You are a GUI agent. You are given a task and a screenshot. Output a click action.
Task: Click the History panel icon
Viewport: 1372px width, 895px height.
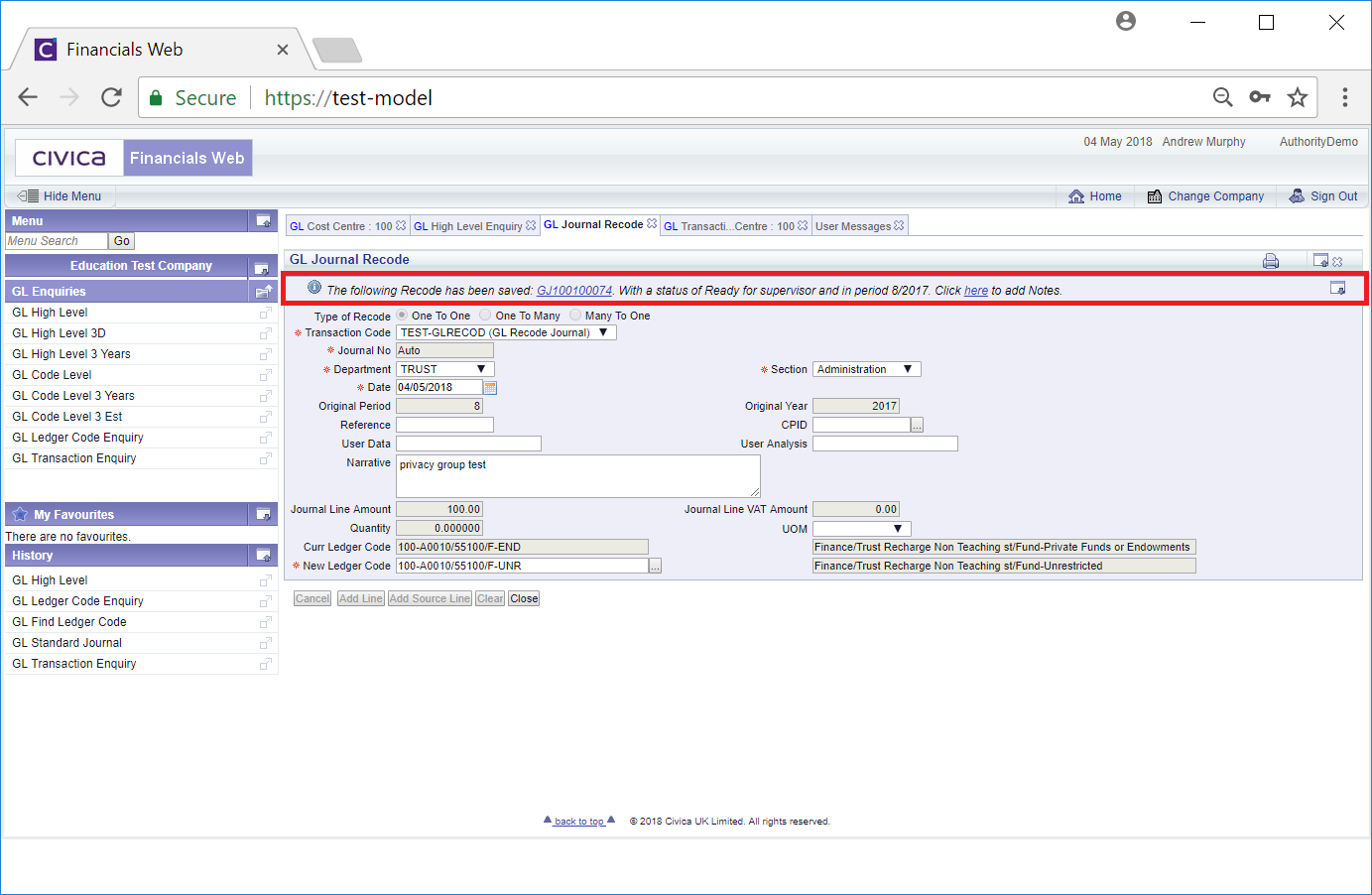click(x=263, y=555)
